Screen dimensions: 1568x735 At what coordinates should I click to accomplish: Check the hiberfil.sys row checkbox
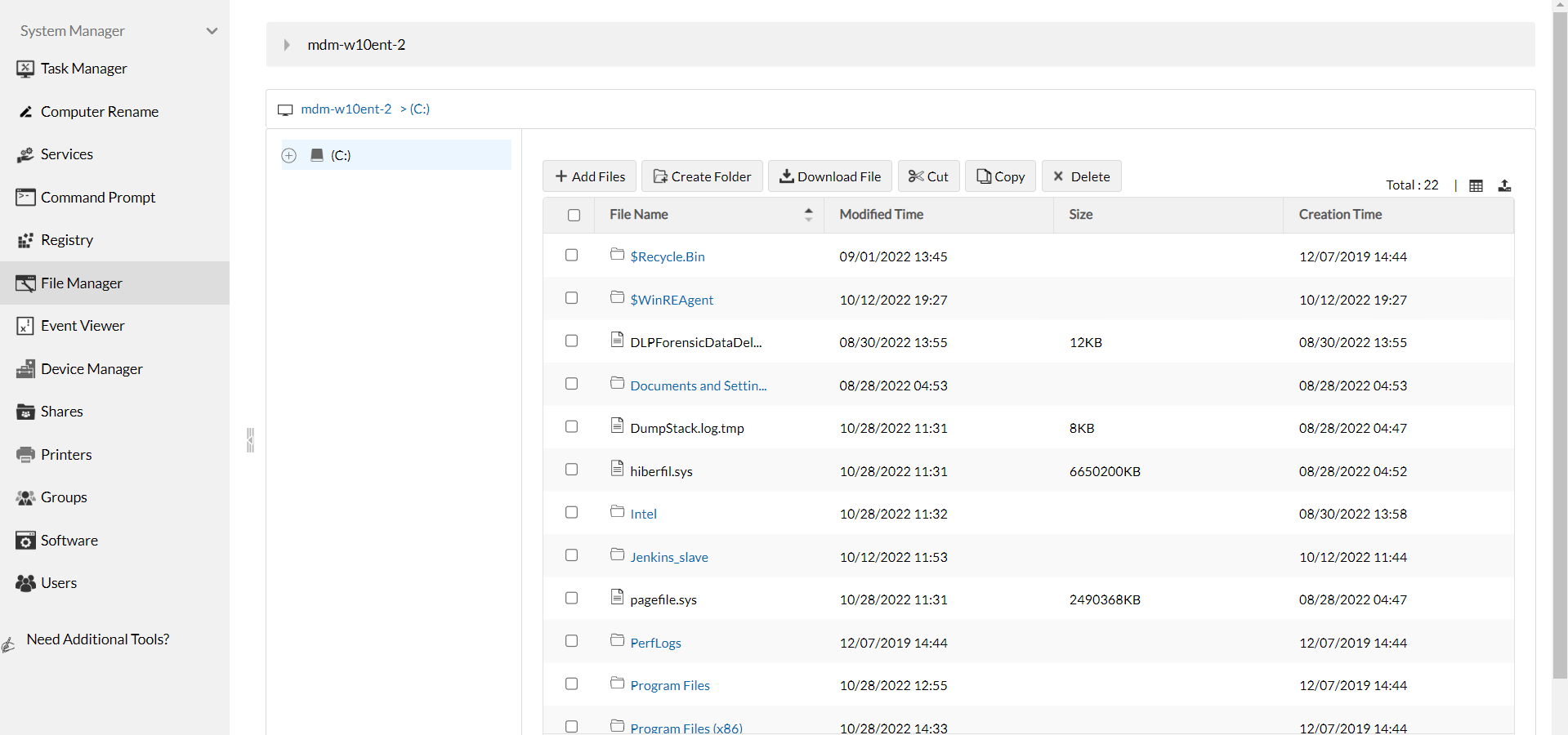571,470
